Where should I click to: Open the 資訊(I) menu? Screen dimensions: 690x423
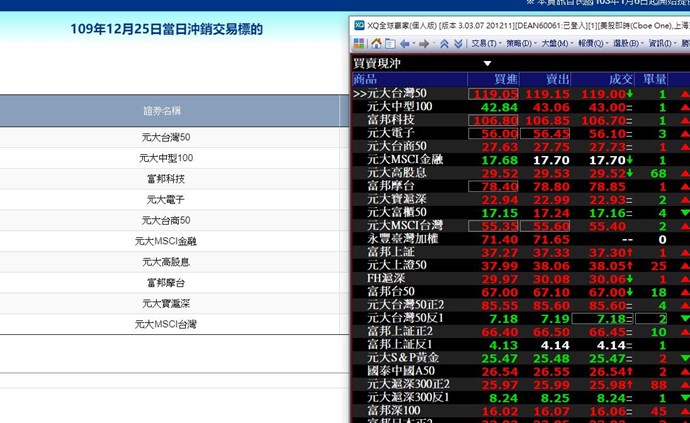point(662,43)
